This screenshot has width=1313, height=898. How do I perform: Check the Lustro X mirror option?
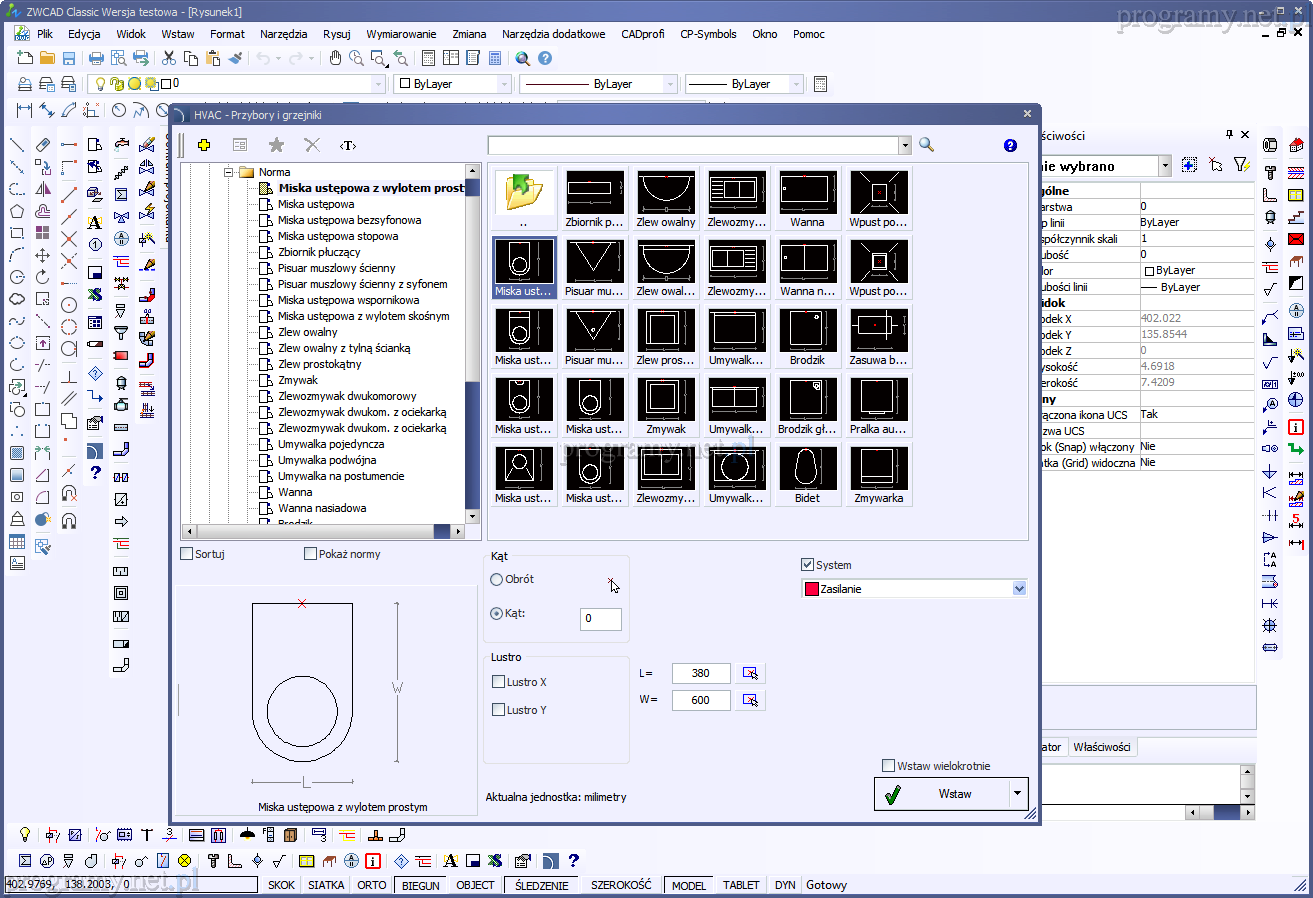(x=499, y=682)
